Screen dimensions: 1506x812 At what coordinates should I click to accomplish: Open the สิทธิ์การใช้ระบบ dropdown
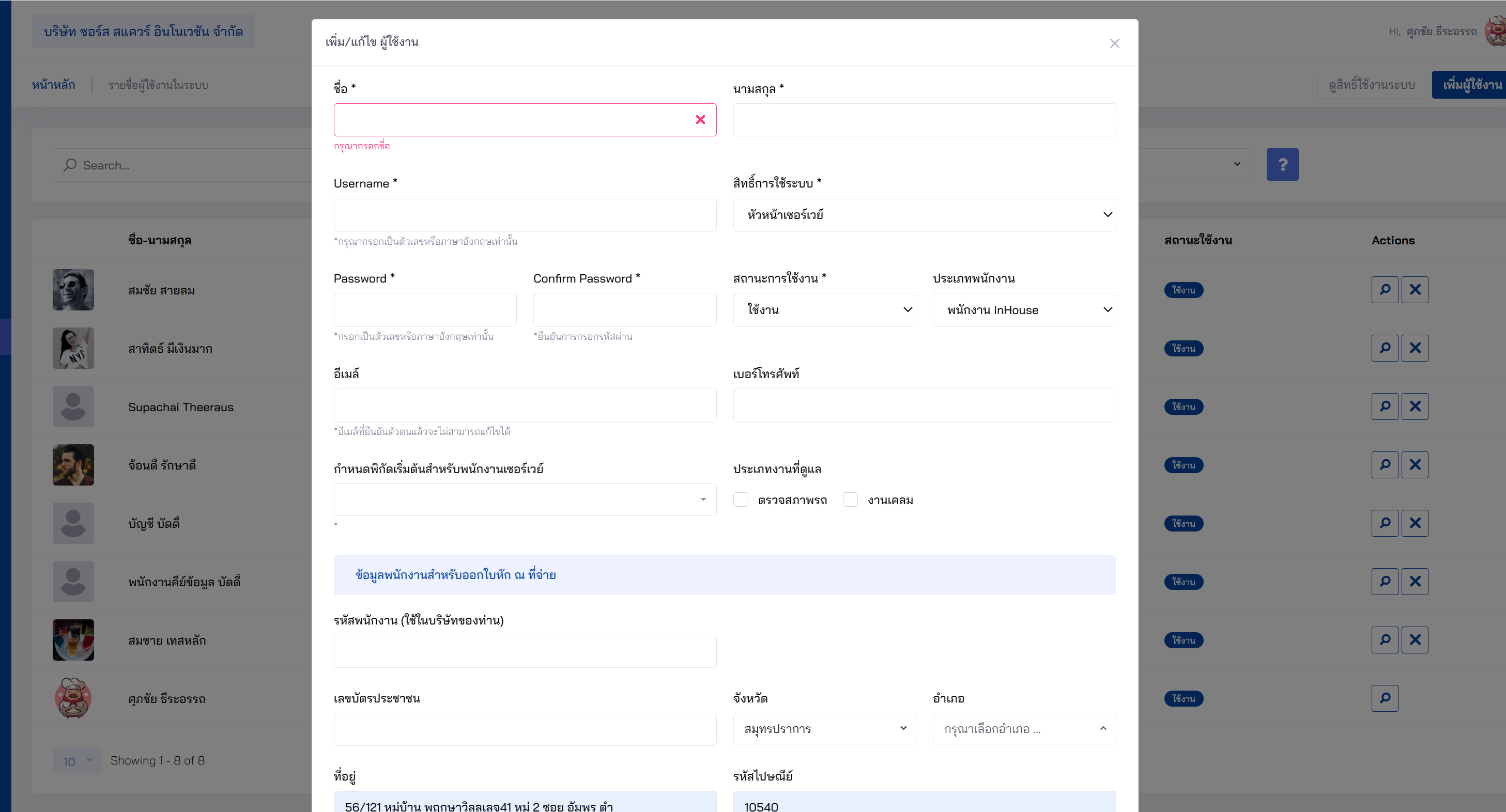click(x=924, y=215)
